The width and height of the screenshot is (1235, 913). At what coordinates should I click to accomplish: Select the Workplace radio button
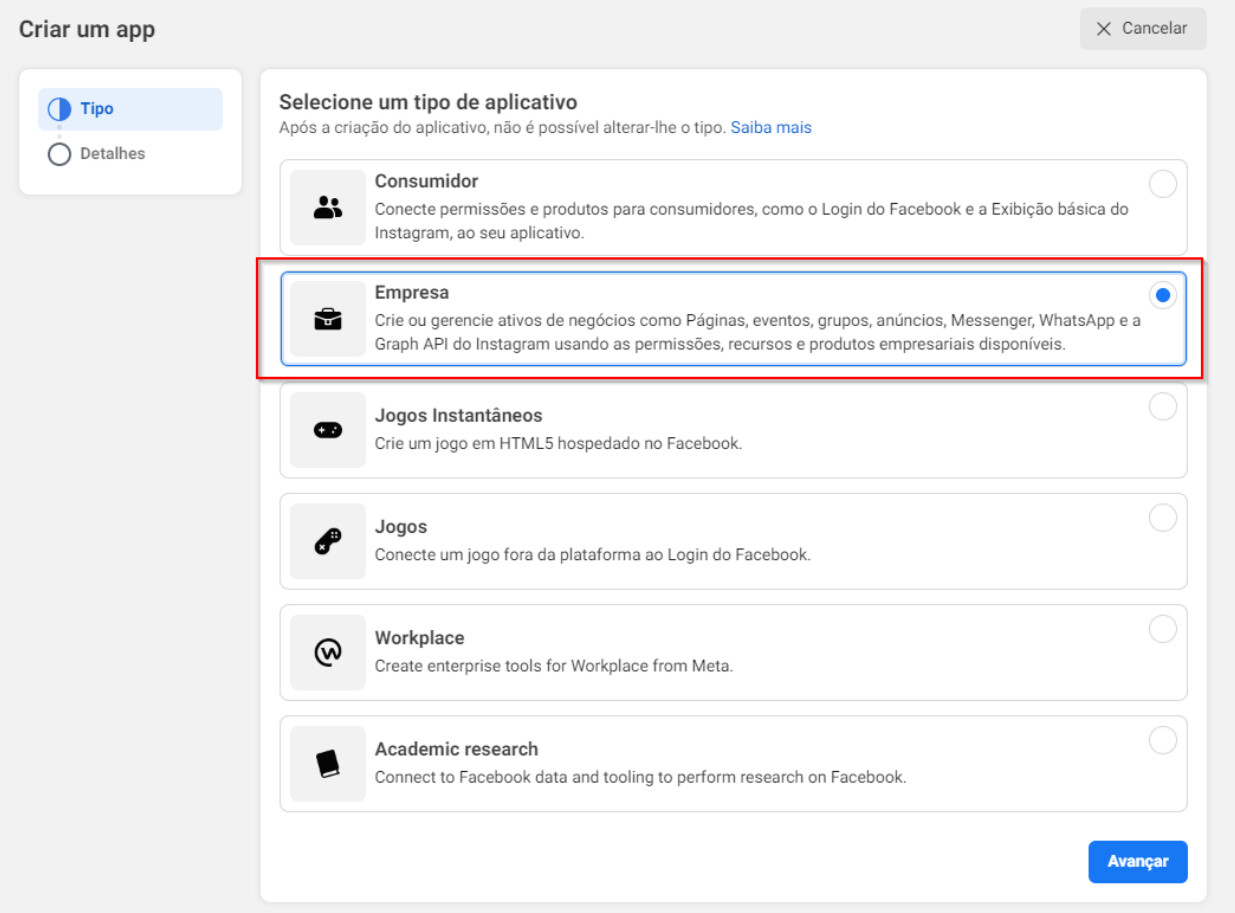[x=1163, y=628]
